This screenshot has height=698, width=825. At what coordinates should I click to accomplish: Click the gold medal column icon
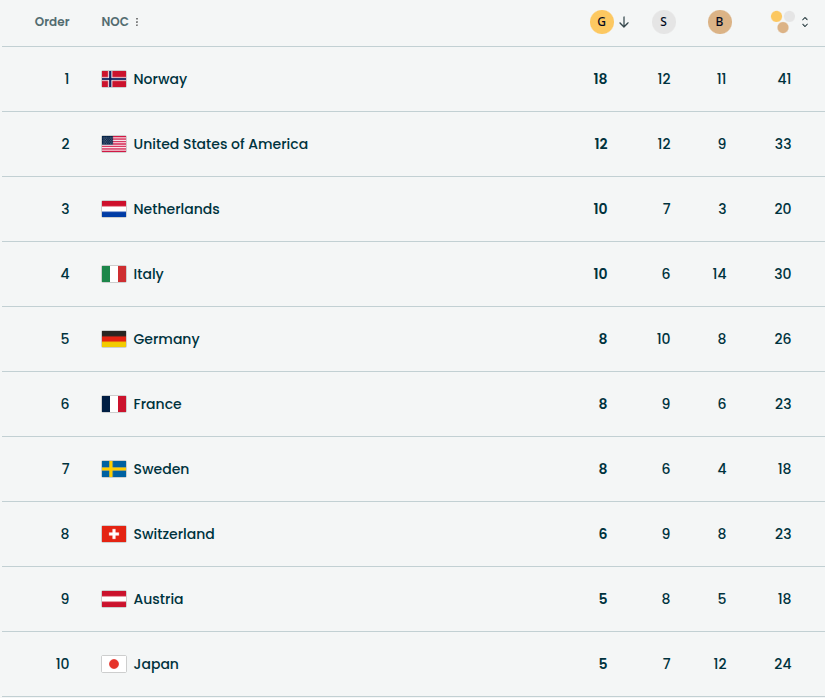click(x=601, y=22)
